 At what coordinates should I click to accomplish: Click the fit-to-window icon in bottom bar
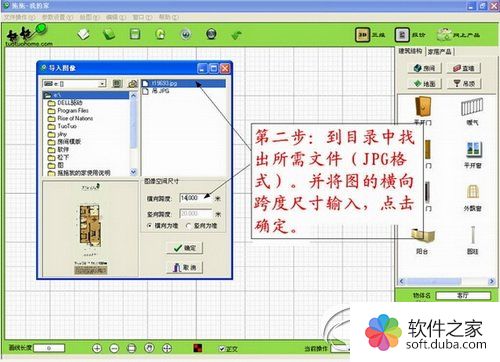[132, 349]
